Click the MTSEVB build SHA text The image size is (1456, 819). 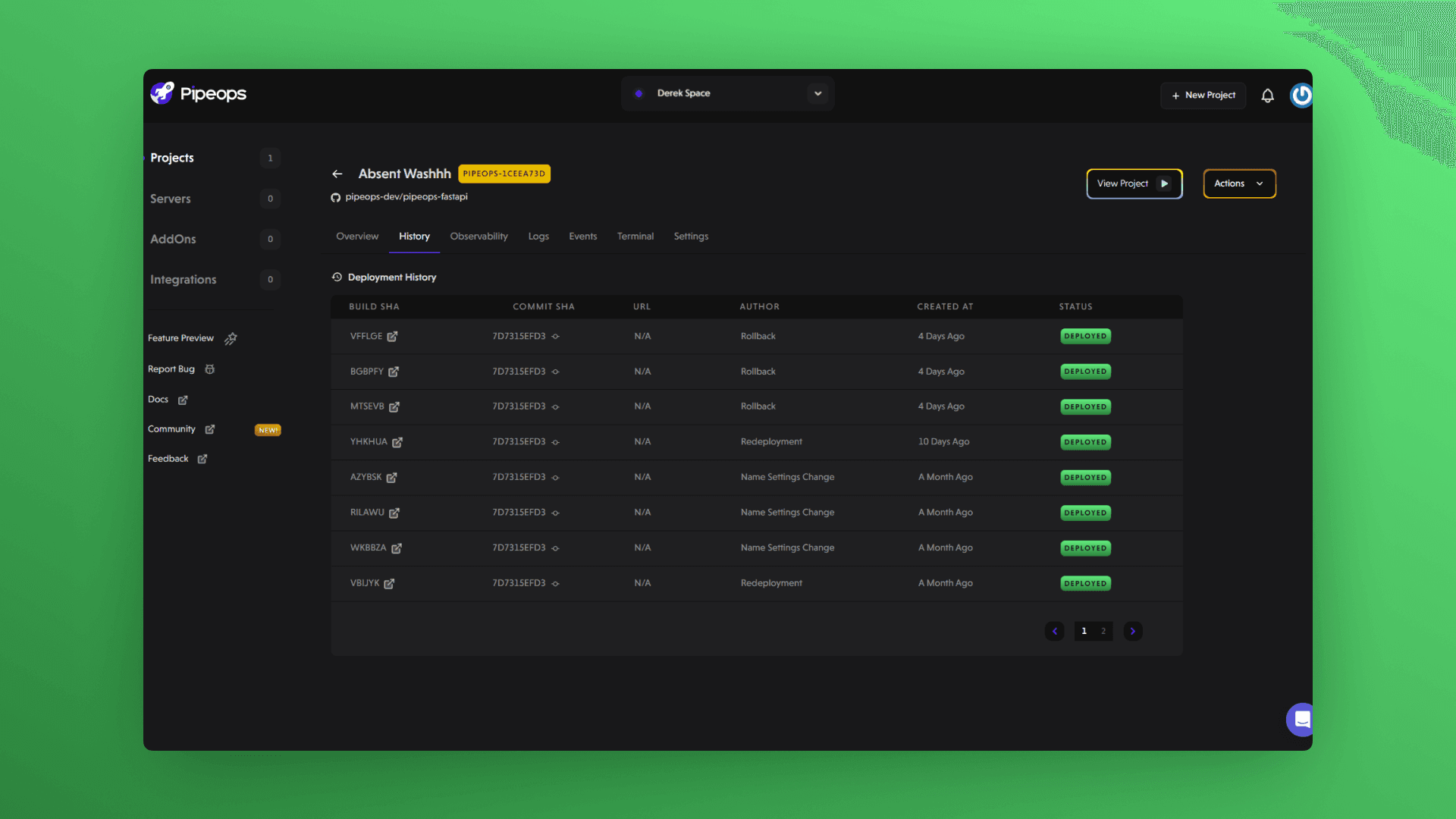pos(367,406)
